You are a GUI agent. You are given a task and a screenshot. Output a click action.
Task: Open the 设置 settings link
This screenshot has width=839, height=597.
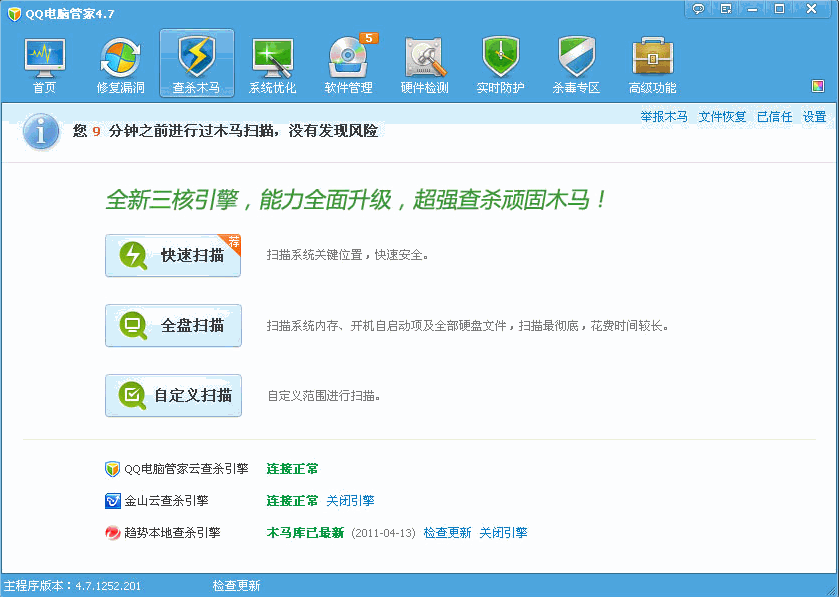point(814,117)
